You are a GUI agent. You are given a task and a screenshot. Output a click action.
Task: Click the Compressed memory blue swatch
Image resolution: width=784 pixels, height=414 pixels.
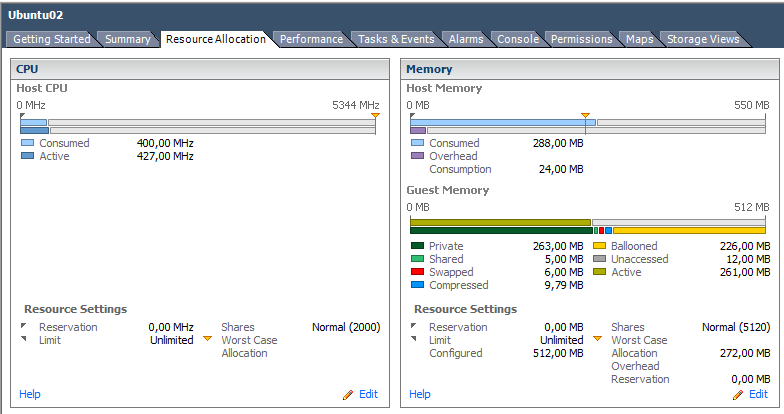pyautogui.click(x=417, y=285)
